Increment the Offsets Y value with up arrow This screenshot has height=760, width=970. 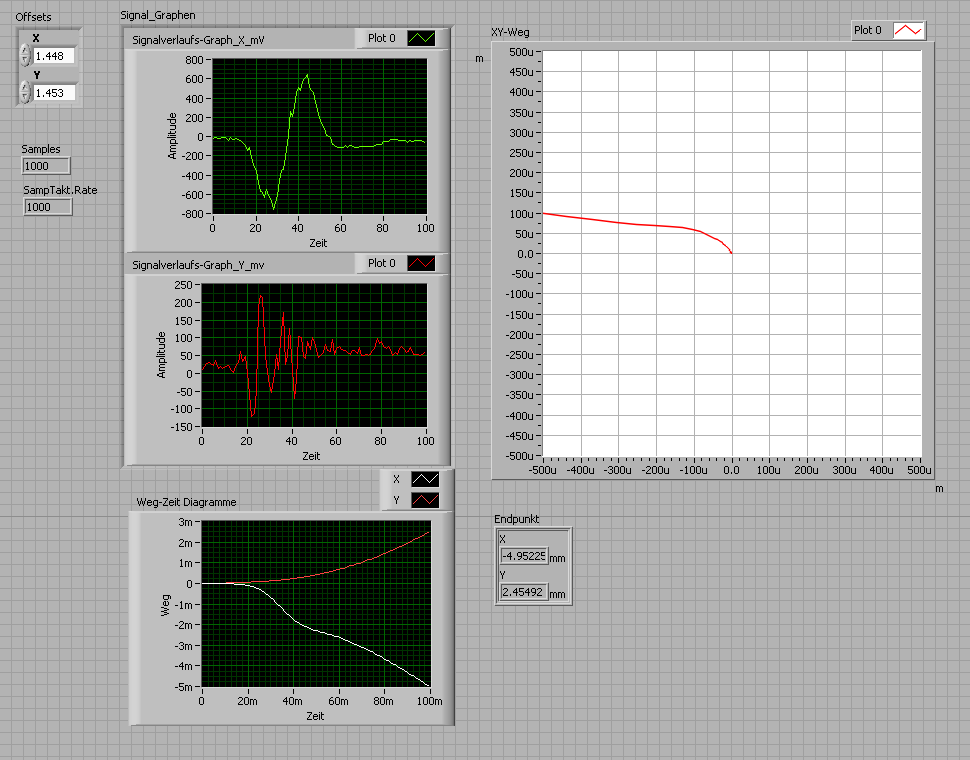coord(25,88)
